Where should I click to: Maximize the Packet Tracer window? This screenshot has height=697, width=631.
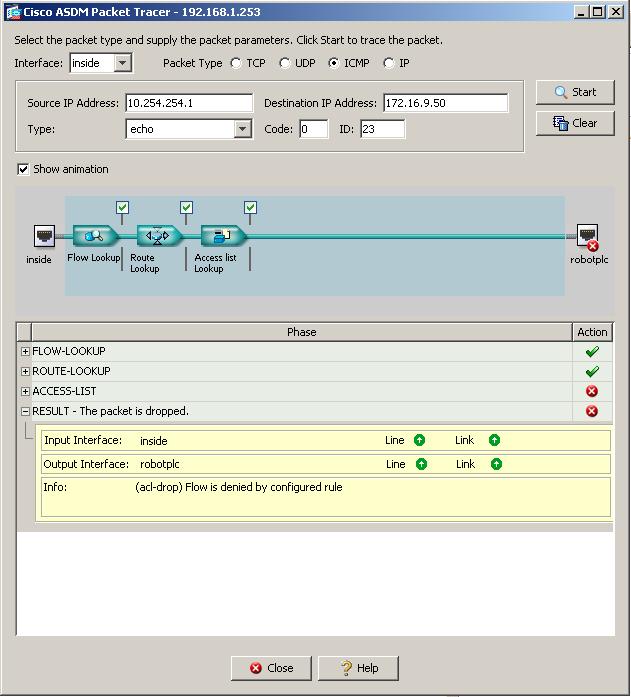598,12
